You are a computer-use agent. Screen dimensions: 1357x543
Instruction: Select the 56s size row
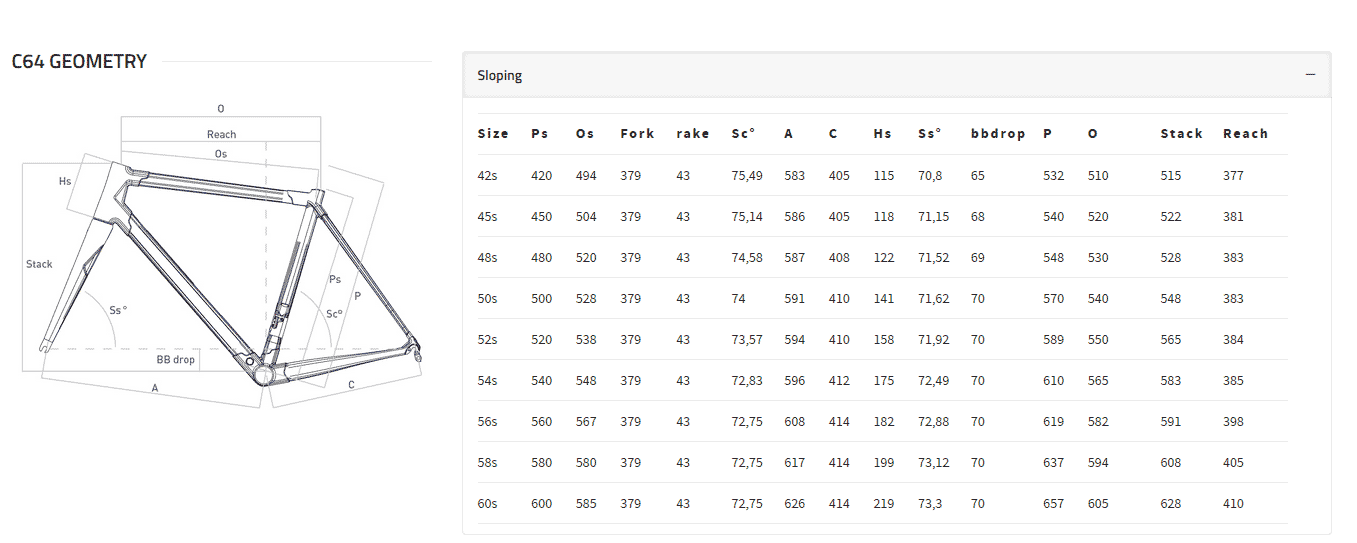point(882,422)
